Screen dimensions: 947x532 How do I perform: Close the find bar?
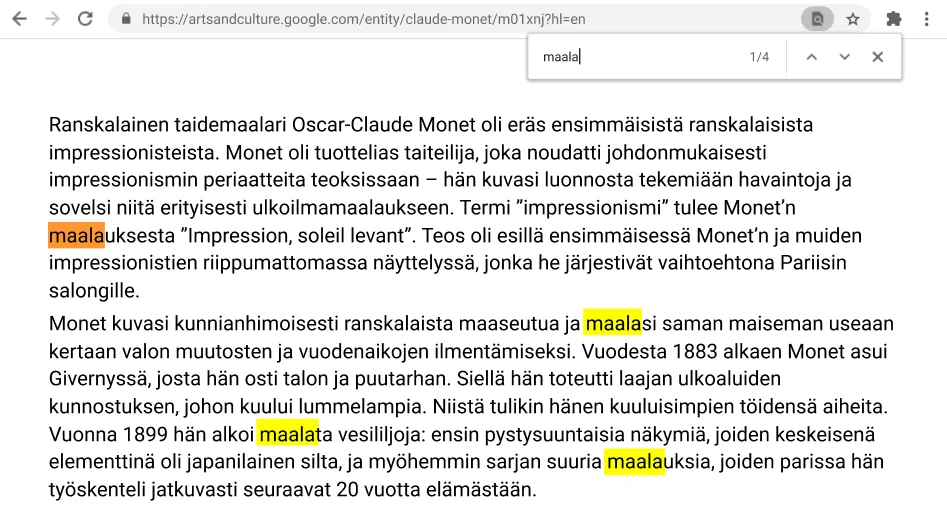click(x=878, y=57)
